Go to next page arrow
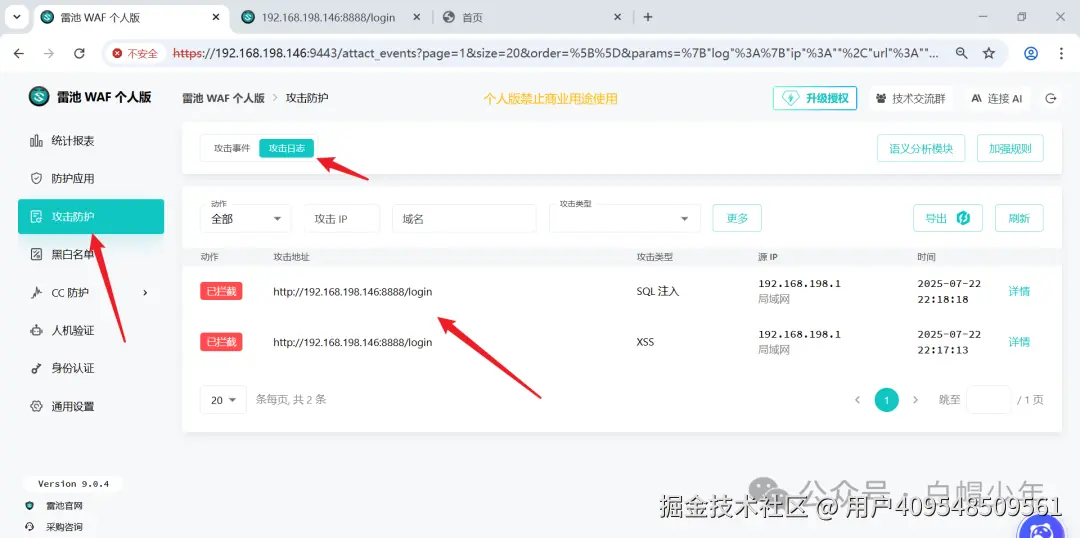 pos(915,400)
